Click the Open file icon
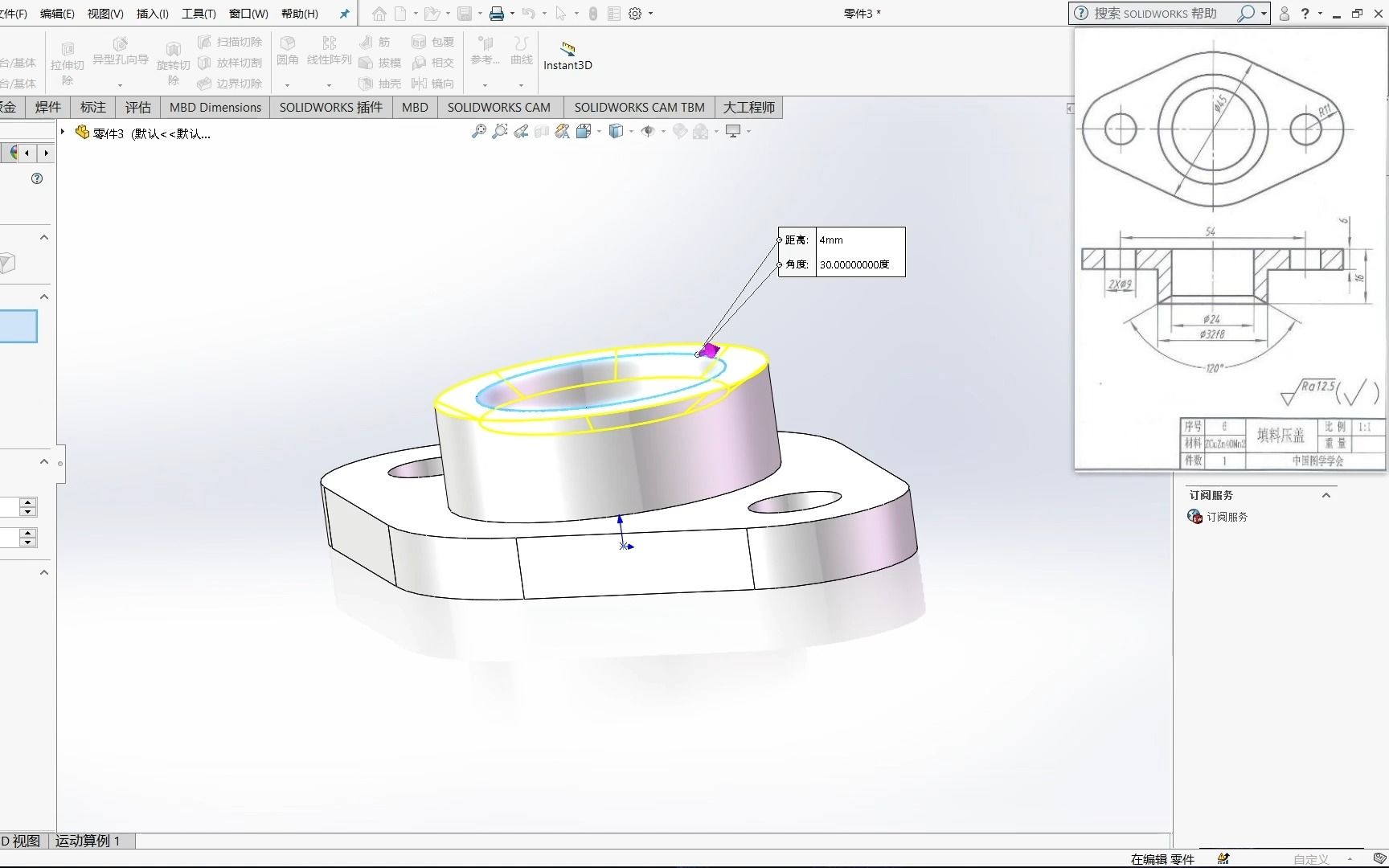 [x=432, y=14]
